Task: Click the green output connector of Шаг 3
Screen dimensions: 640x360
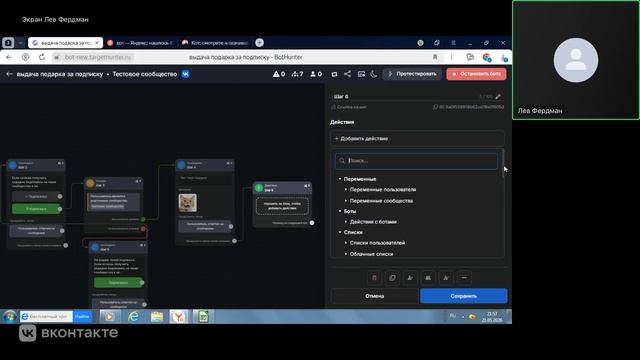Action: click(143, 219)
